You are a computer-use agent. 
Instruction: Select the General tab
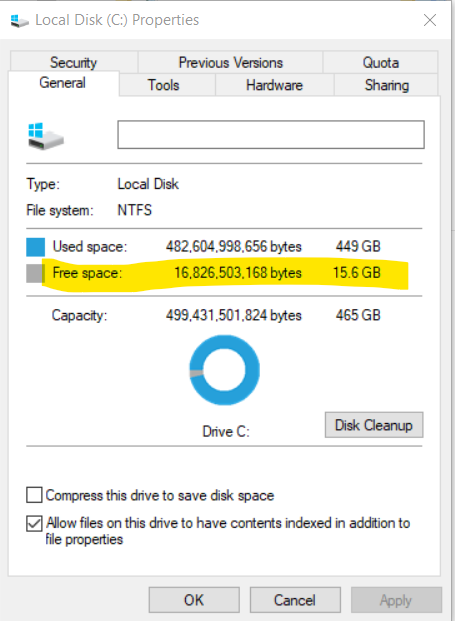(x=63, y=83)
